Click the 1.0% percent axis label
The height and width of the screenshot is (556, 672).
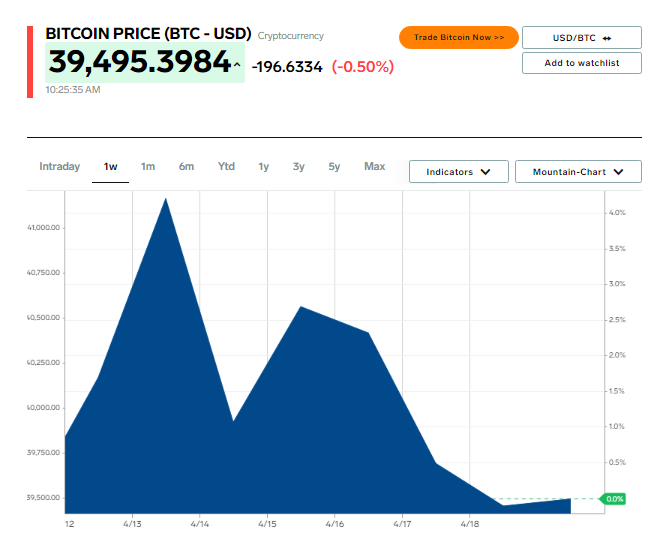tap(617, 427)
